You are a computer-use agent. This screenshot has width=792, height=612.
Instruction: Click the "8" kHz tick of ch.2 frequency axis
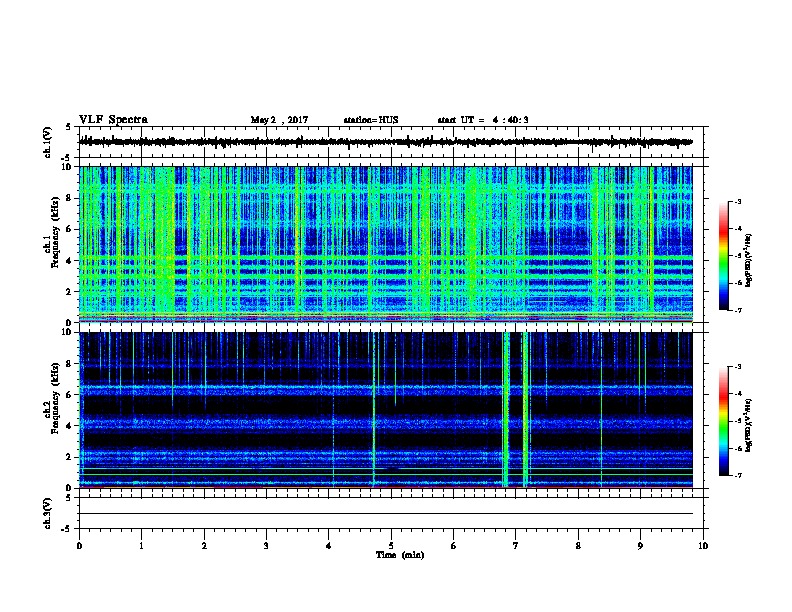(x=69, y=364)
